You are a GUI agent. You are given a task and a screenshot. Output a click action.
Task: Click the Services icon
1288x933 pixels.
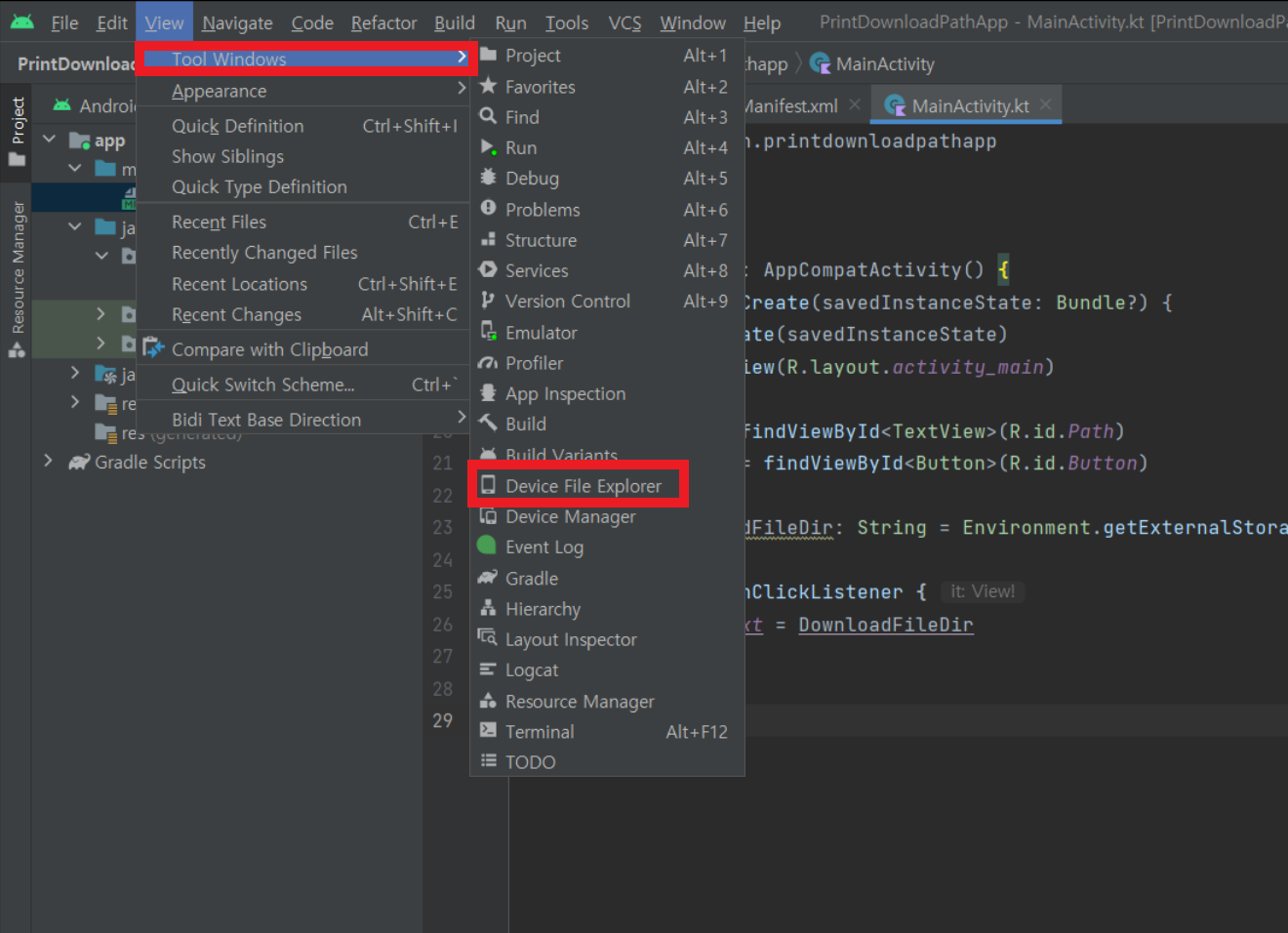(488, 270)
